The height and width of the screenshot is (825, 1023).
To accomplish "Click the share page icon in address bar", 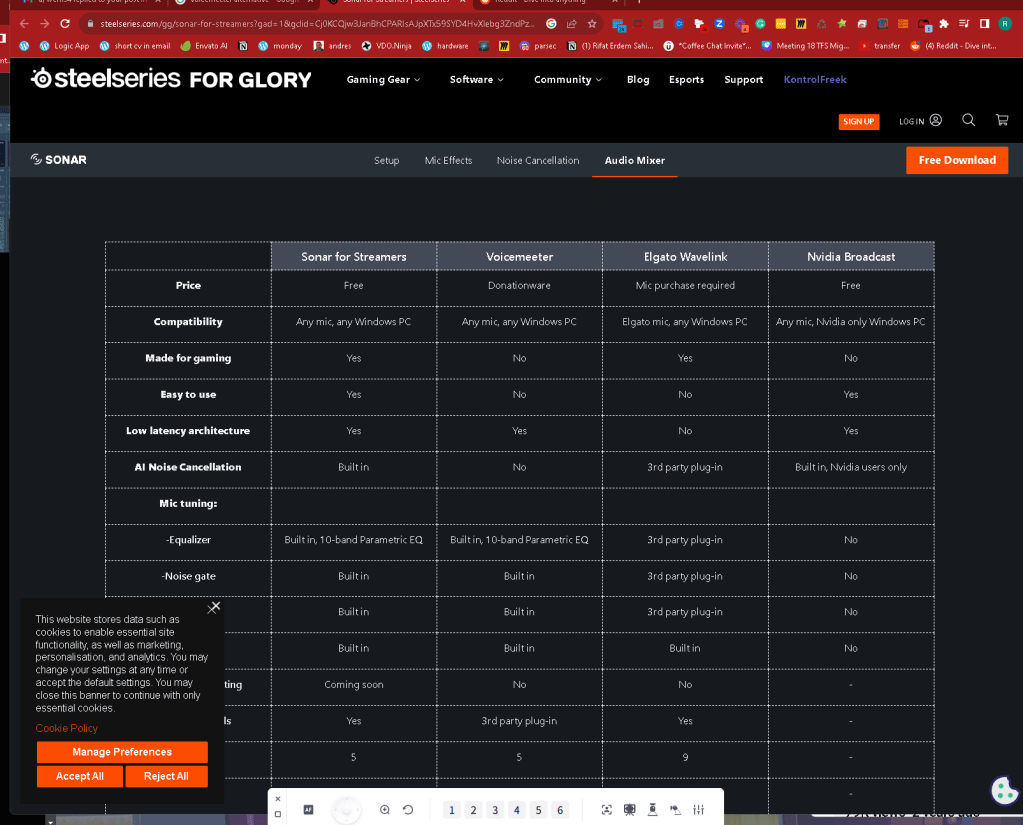I will (x=572, y=23).
